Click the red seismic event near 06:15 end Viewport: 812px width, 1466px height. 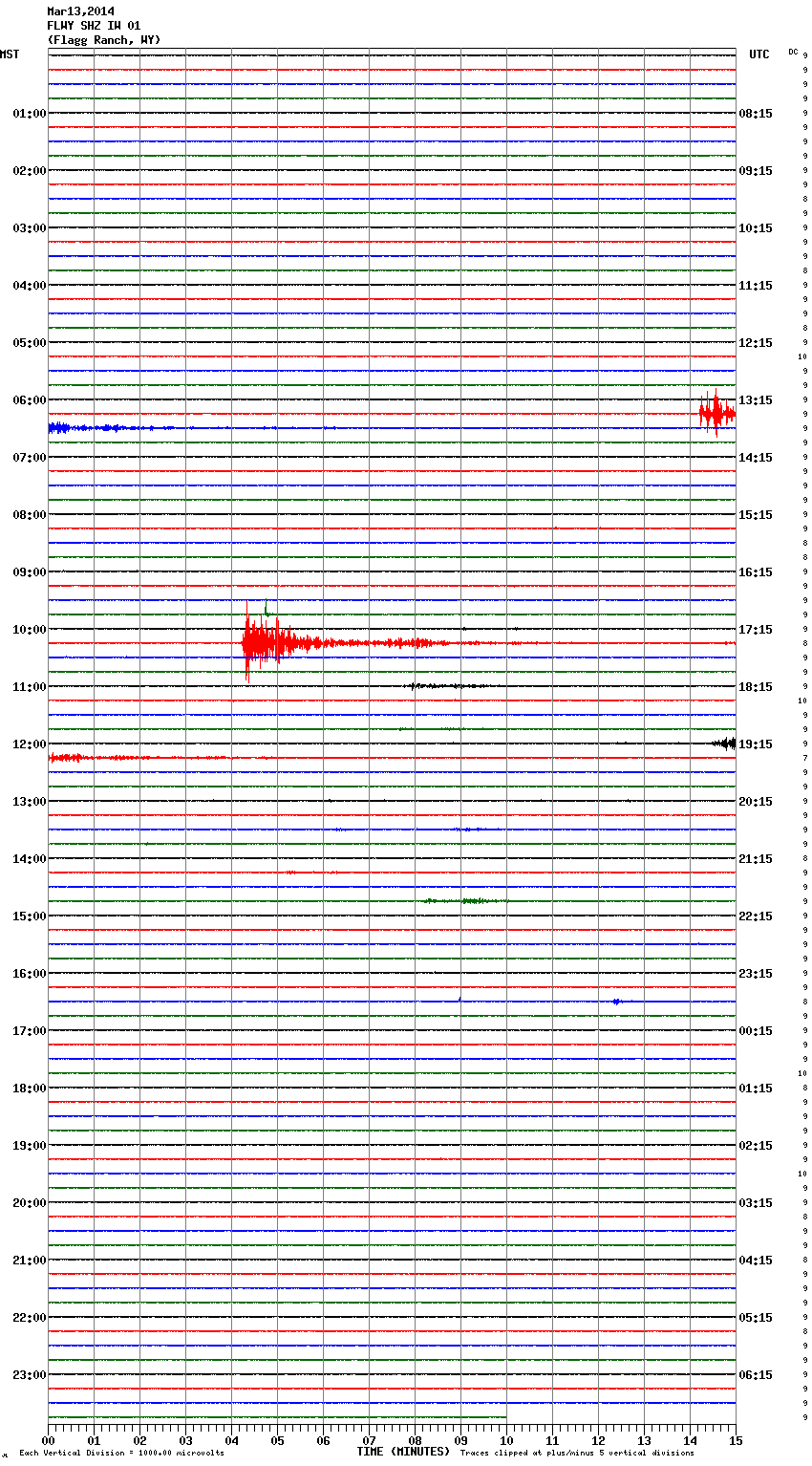[x=716, y=414]
